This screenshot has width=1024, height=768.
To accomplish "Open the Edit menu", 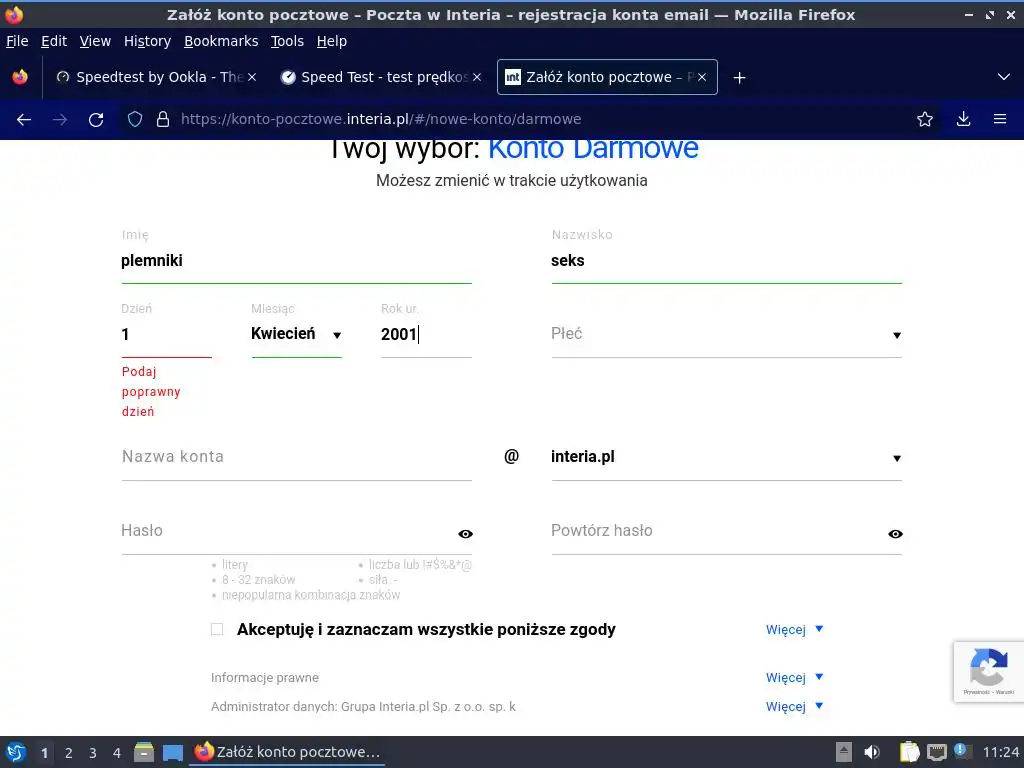I will click(x=54, y=41).
